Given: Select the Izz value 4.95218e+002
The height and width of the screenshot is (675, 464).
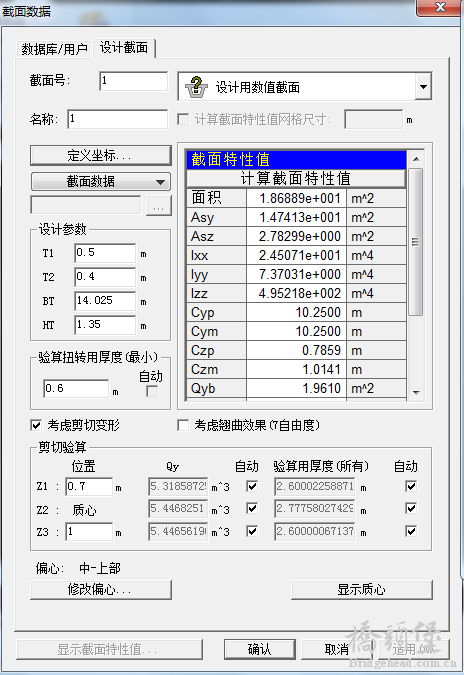Looking at the screenshot, I should coord(296,293).
